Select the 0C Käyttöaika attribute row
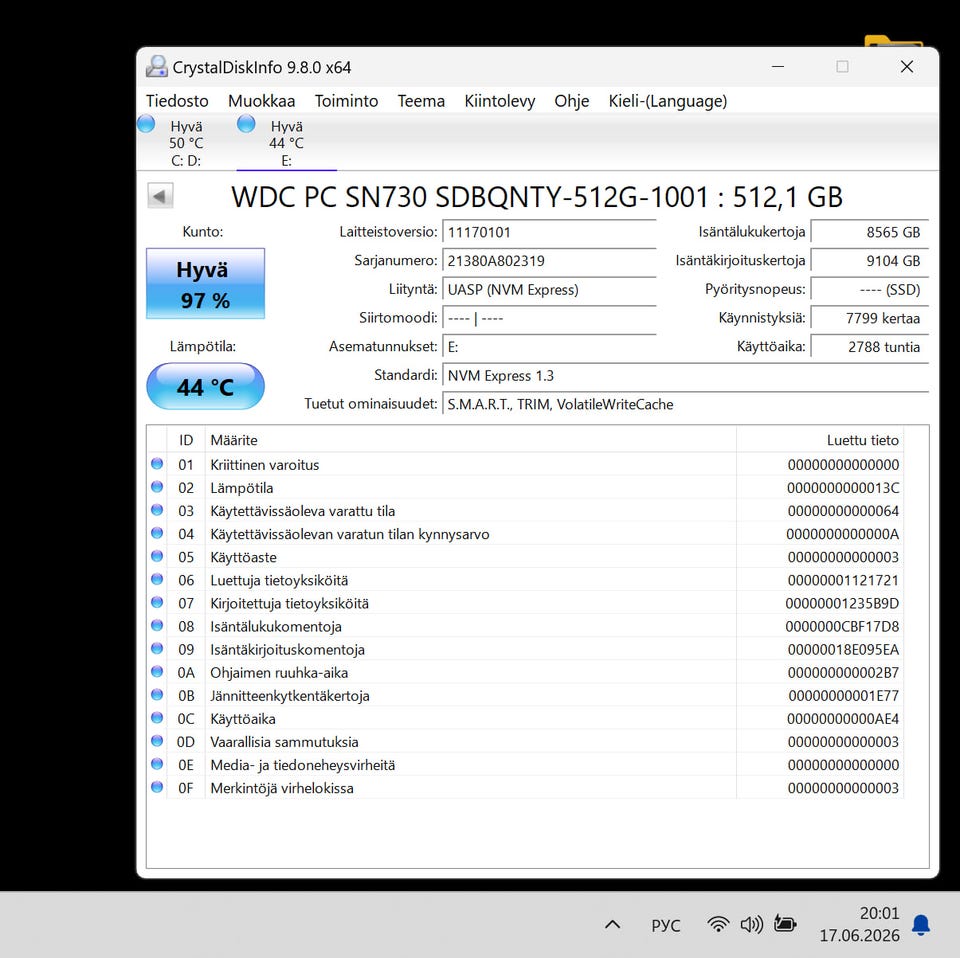960x958 pixels. pos(526,719)
